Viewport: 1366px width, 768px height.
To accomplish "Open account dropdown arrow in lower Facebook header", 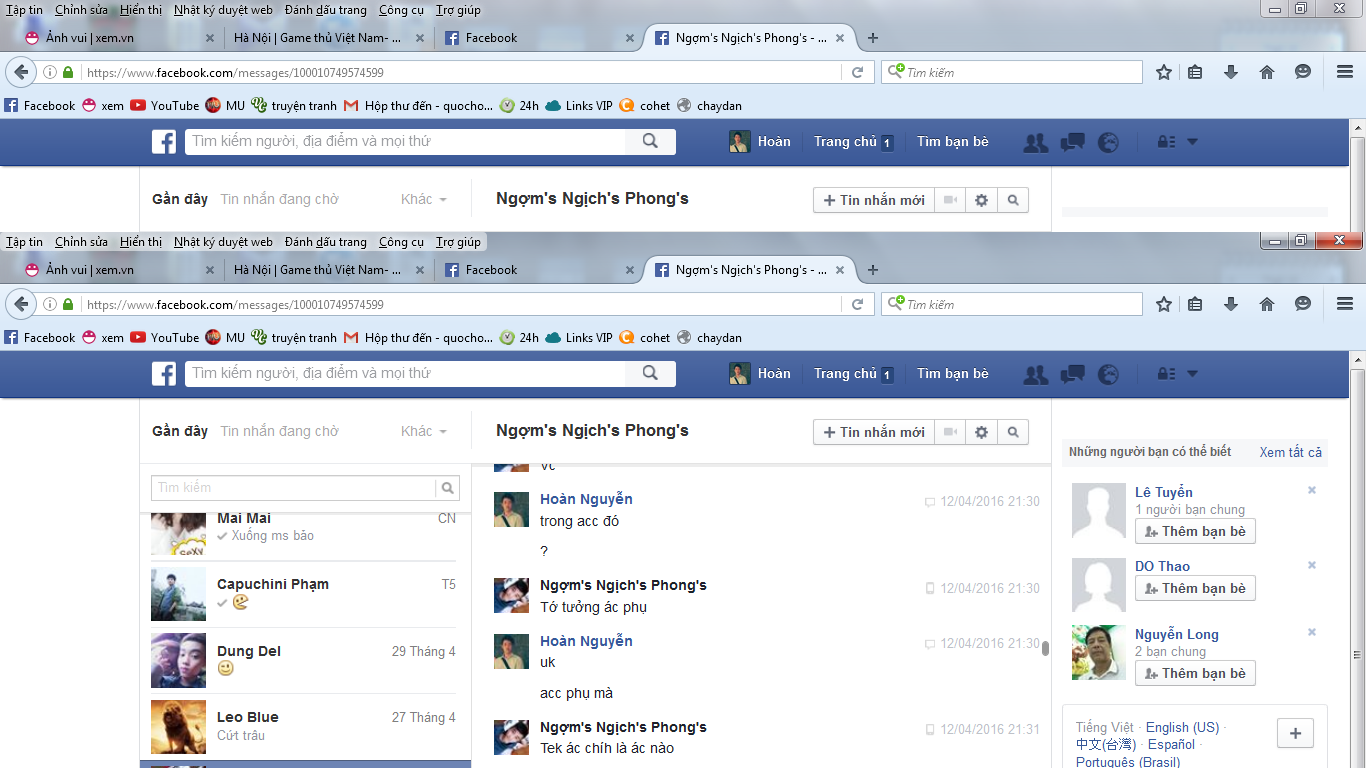I will coord(1192,374).
